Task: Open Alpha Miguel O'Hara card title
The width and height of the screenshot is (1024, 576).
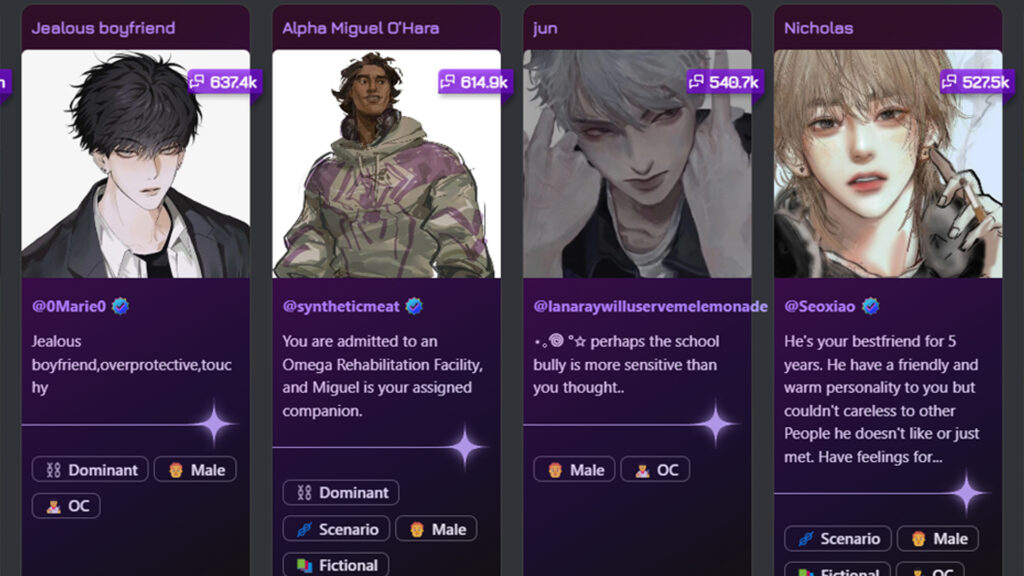Action: point(360,28)
